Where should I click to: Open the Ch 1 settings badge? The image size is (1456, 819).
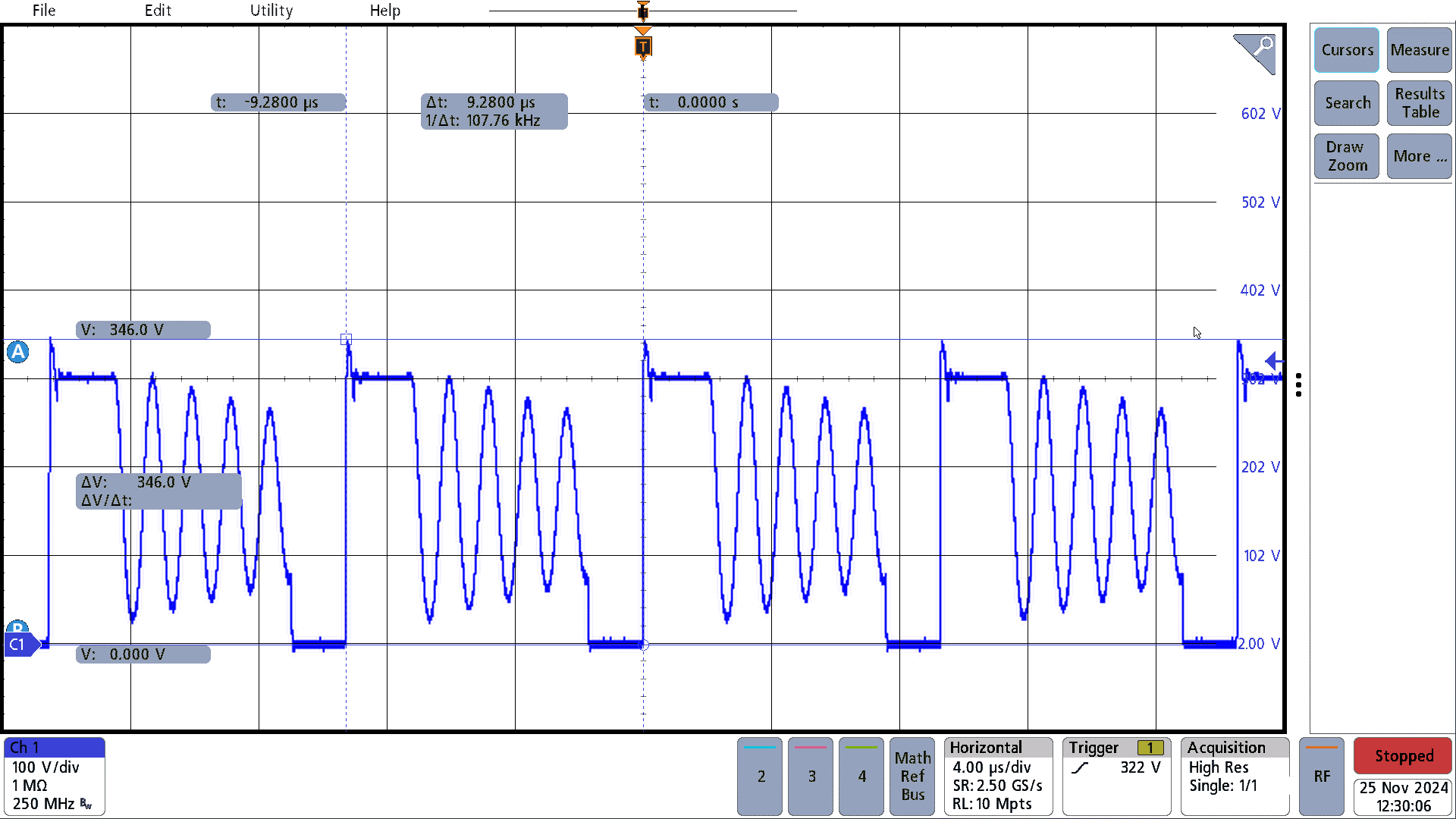(x=55, y=777)
